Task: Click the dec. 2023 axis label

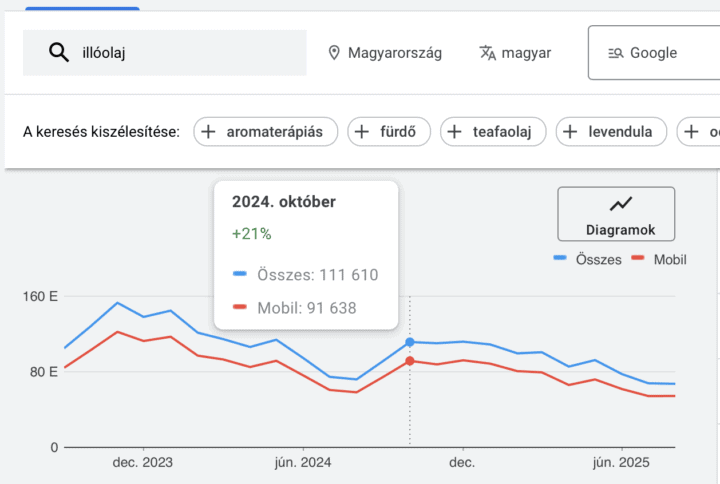Action: point(143,462)
